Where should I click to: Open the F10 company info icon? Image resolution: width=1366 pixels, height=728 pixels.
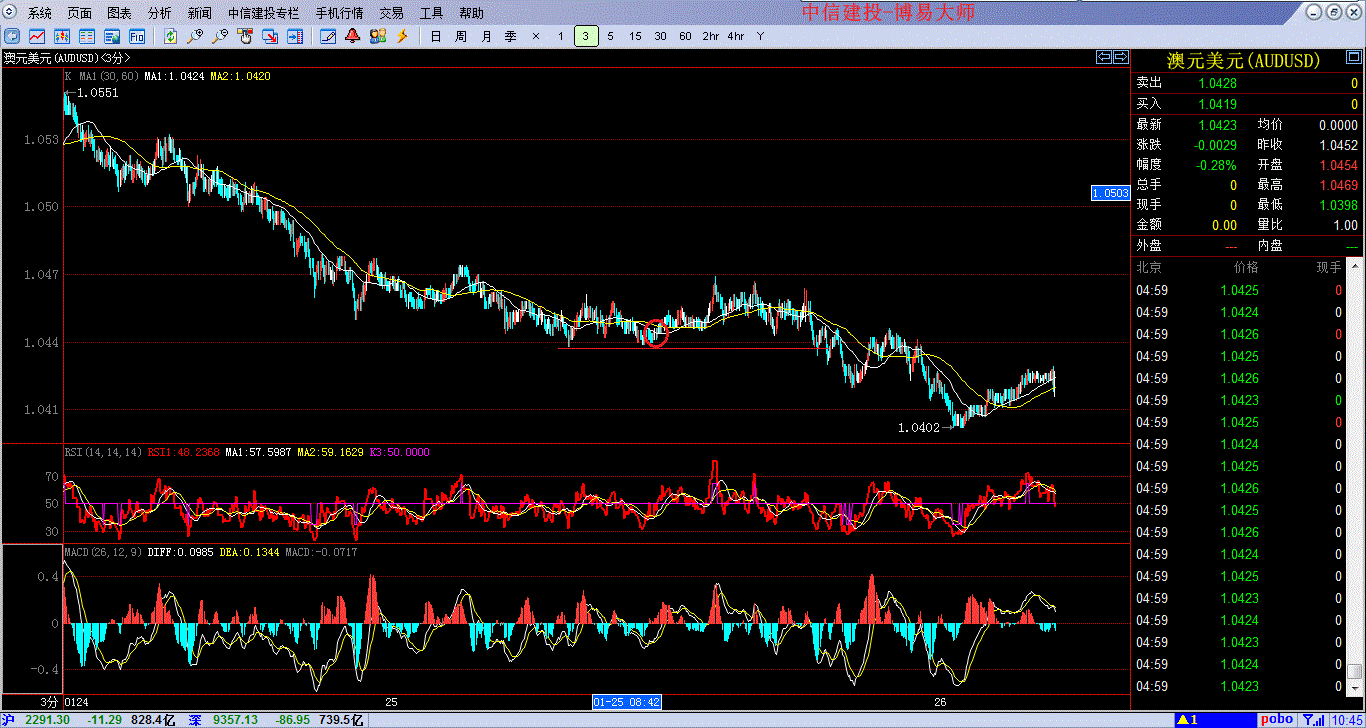pos(137,36)
